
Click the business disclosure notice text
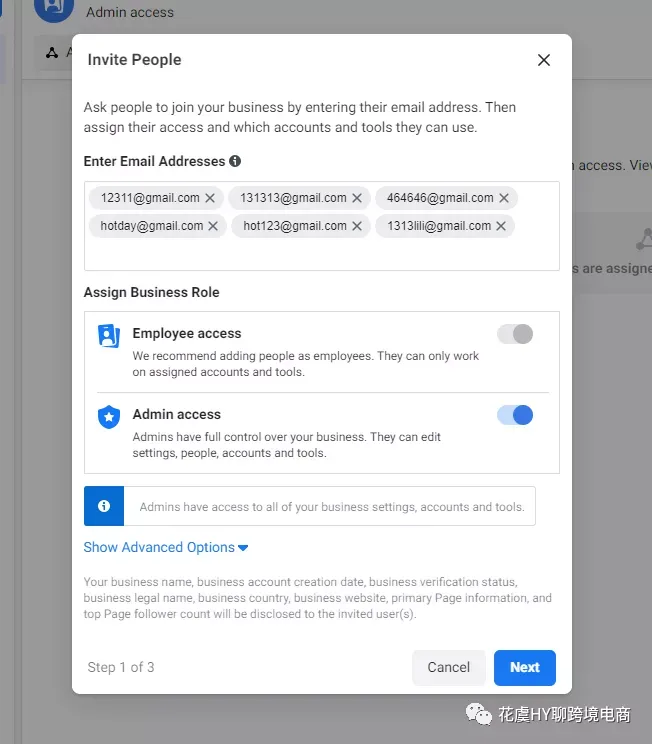pos(317,598)
